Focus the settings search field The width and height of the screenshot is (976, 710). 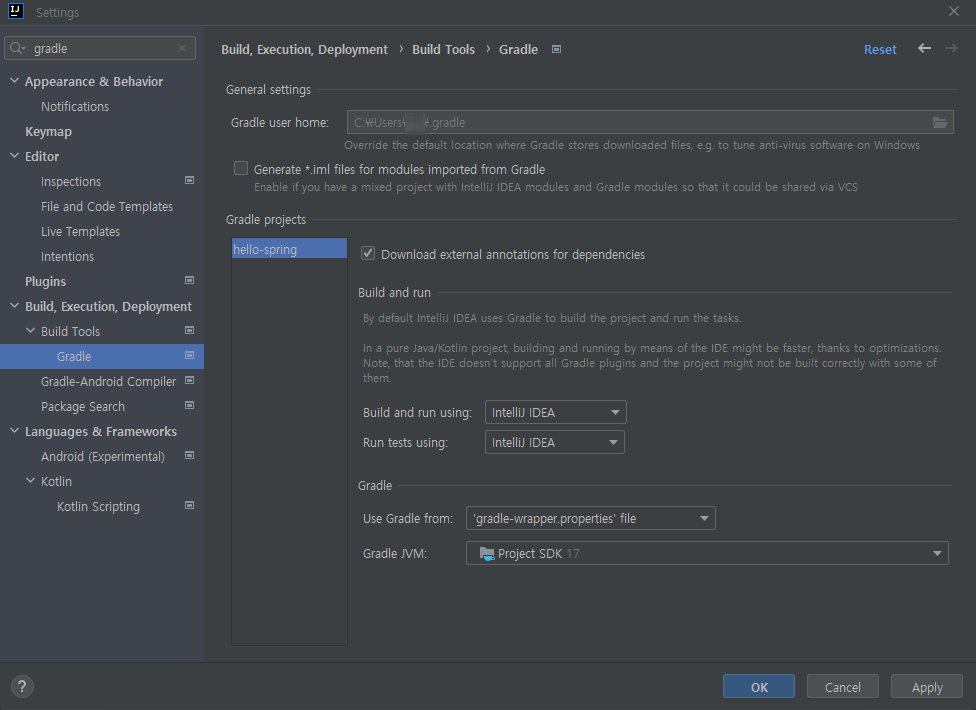100,49
